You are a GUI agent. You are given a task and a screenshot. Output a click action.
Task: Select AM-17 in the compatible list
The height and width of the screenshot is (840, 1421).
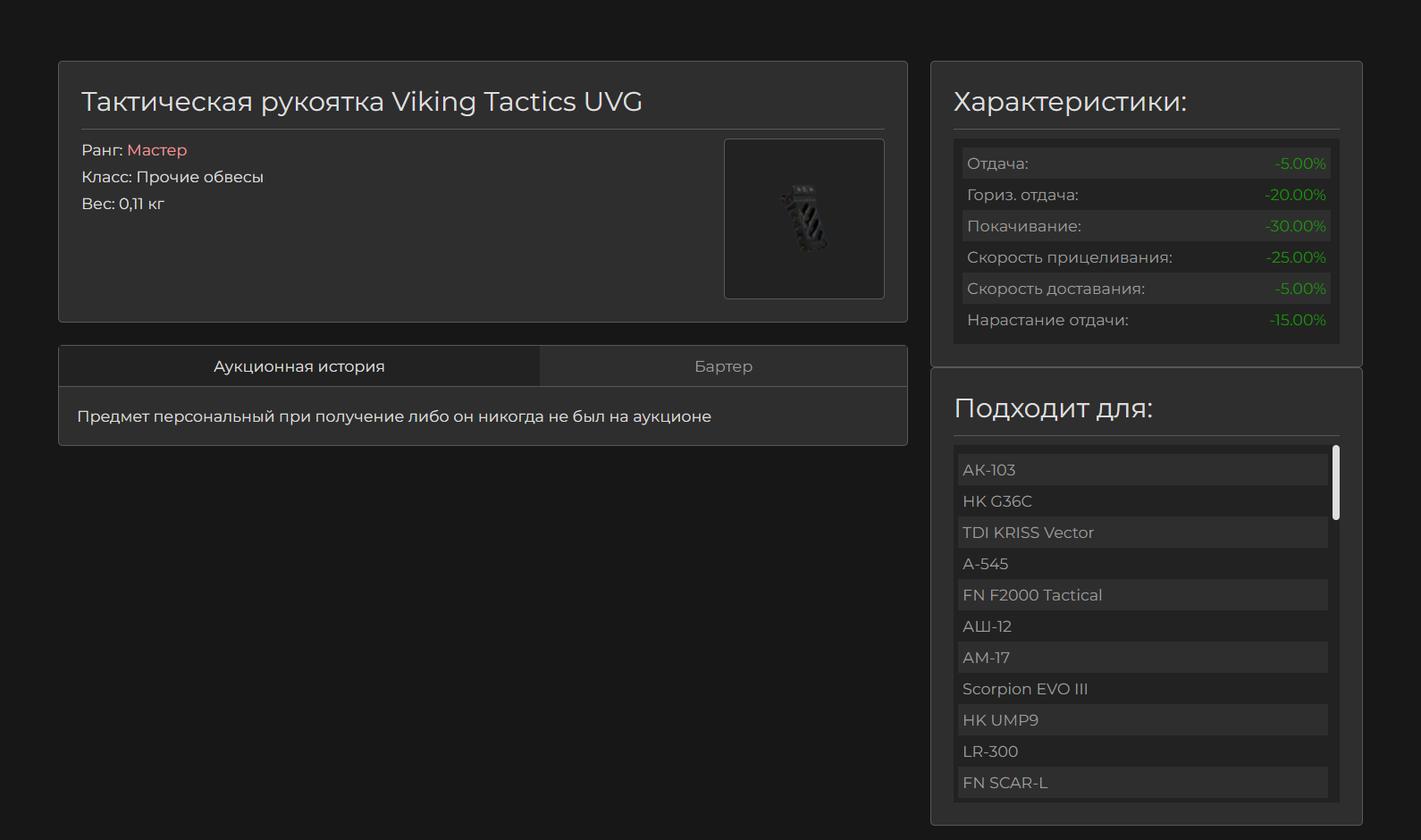tap(1143, 658)
